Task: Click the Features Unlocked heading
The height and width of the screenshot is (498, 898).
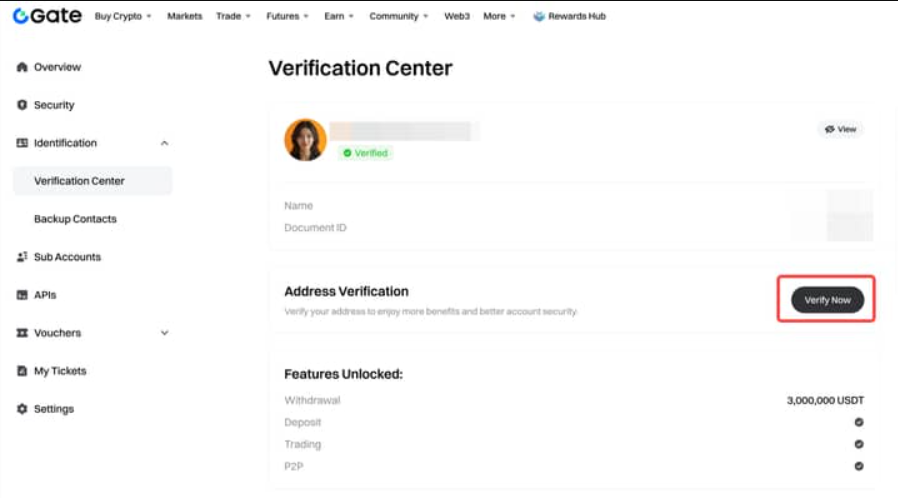Action: tap(344, 374)
